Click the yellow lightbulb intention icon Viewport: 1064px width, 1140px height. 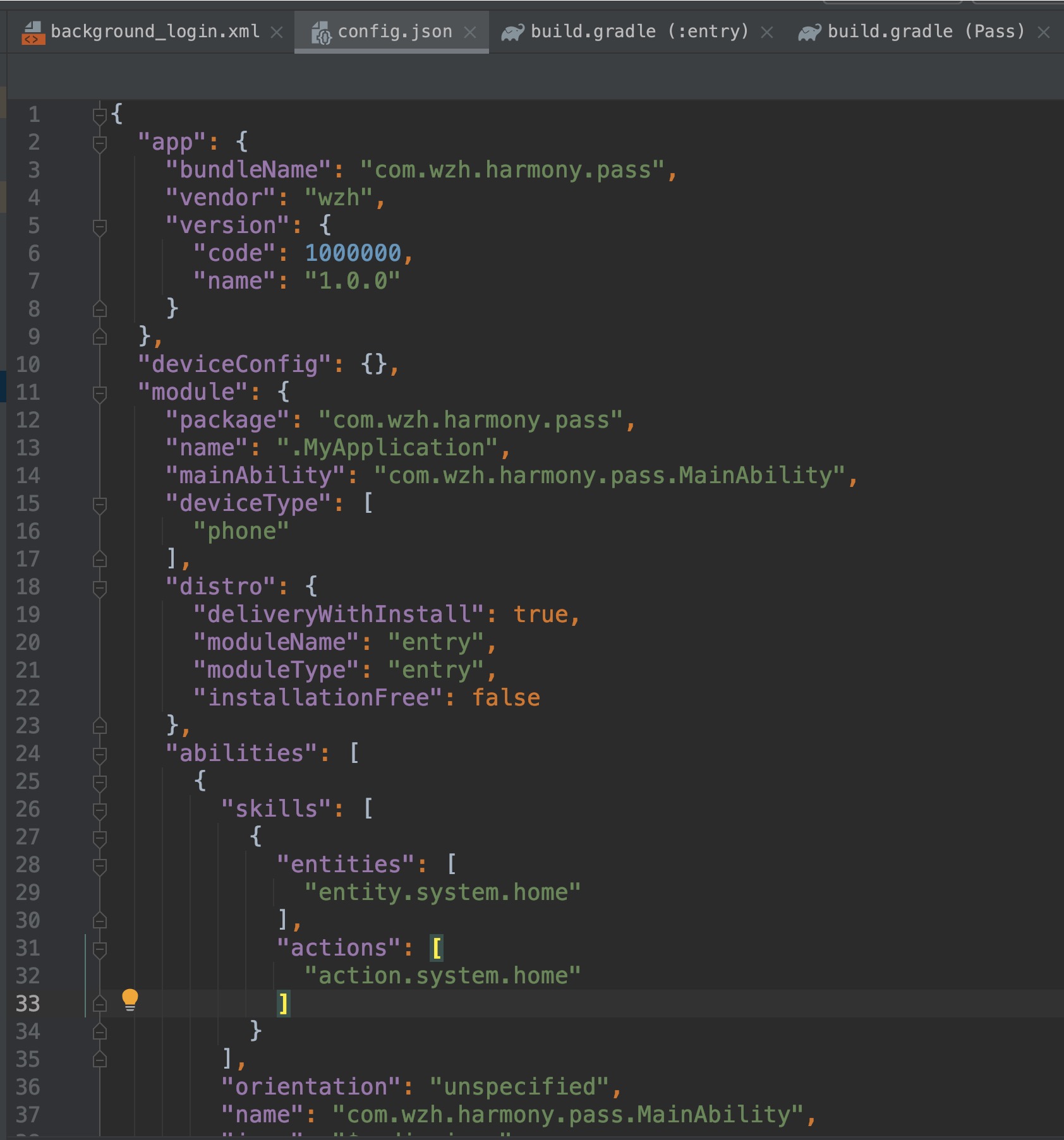(x=130, y=1000)
